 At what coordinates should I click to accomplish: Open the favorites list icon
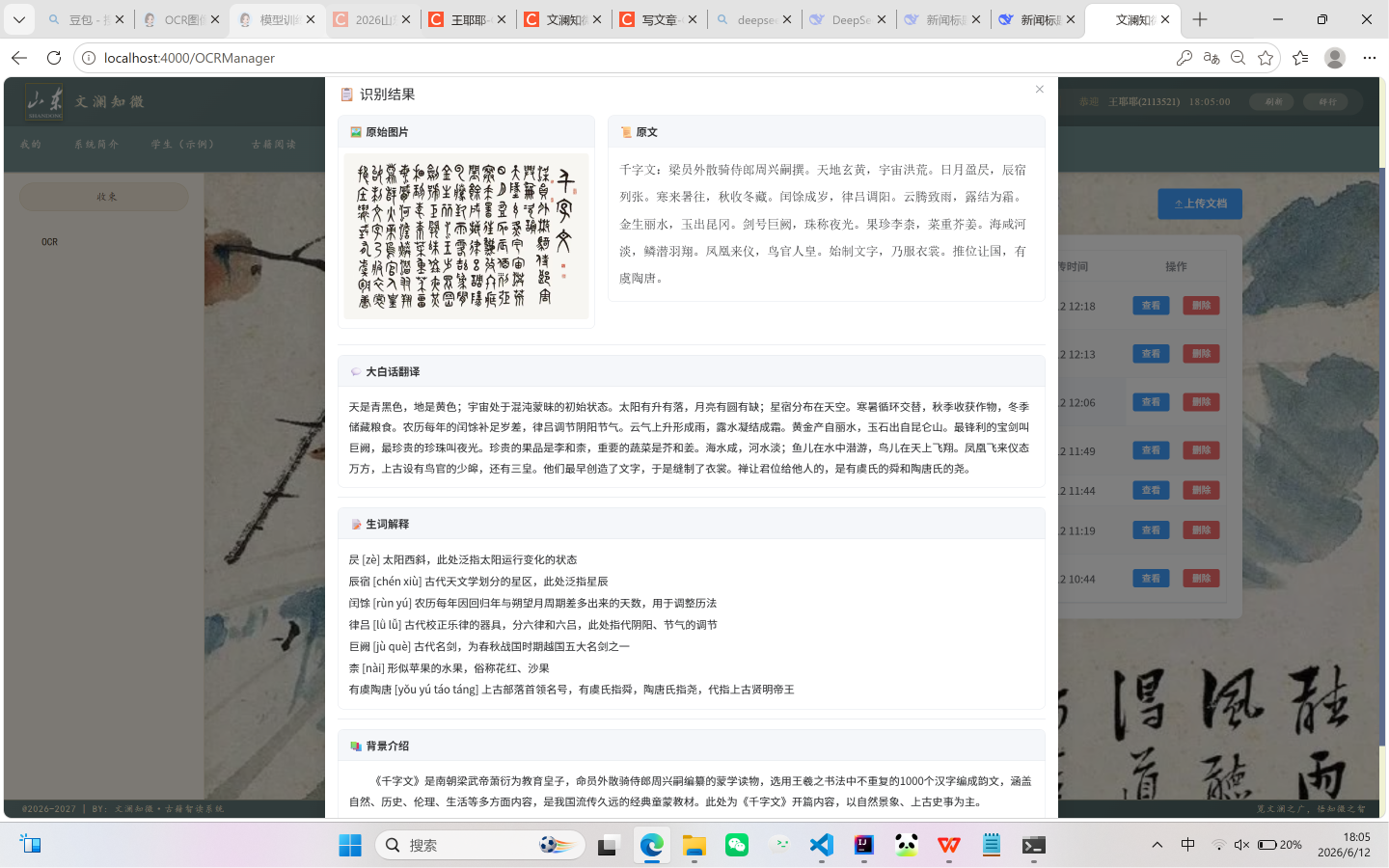(1300, 58)
